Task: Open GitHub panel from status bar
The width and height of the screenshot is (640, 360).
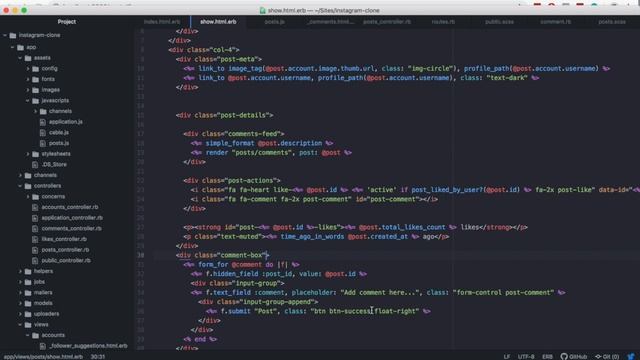Action: point(573,356)
